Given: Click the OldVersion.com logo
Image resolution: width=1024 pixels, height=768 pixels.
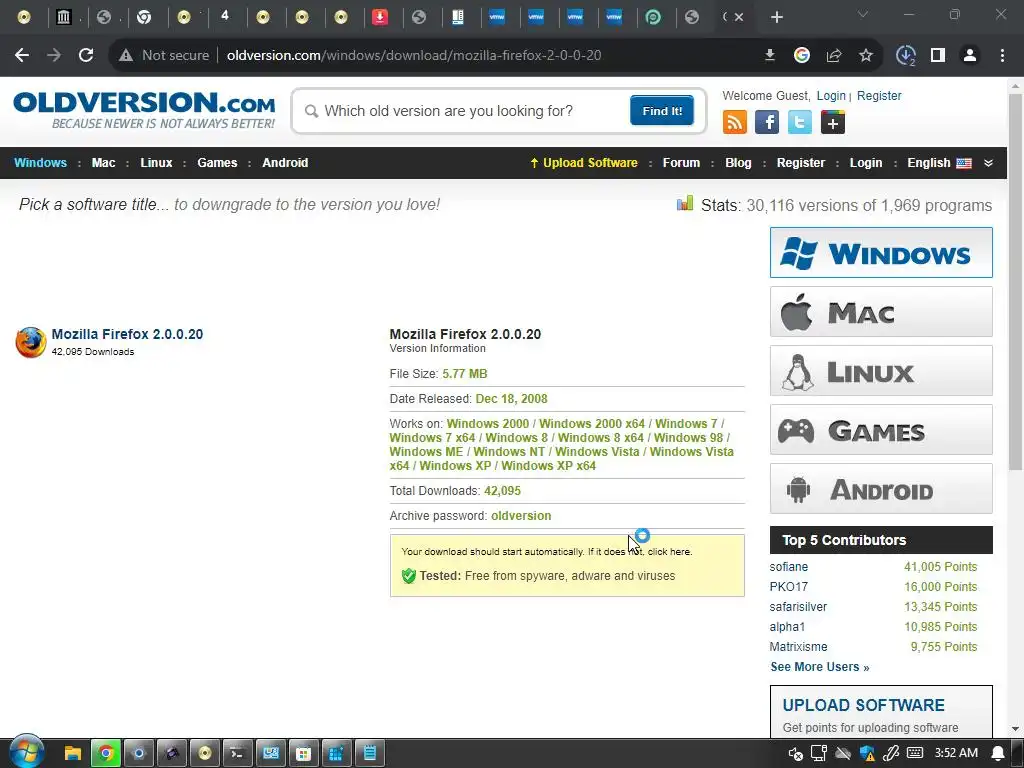Looking at the screenshot, I should (144, 110).
